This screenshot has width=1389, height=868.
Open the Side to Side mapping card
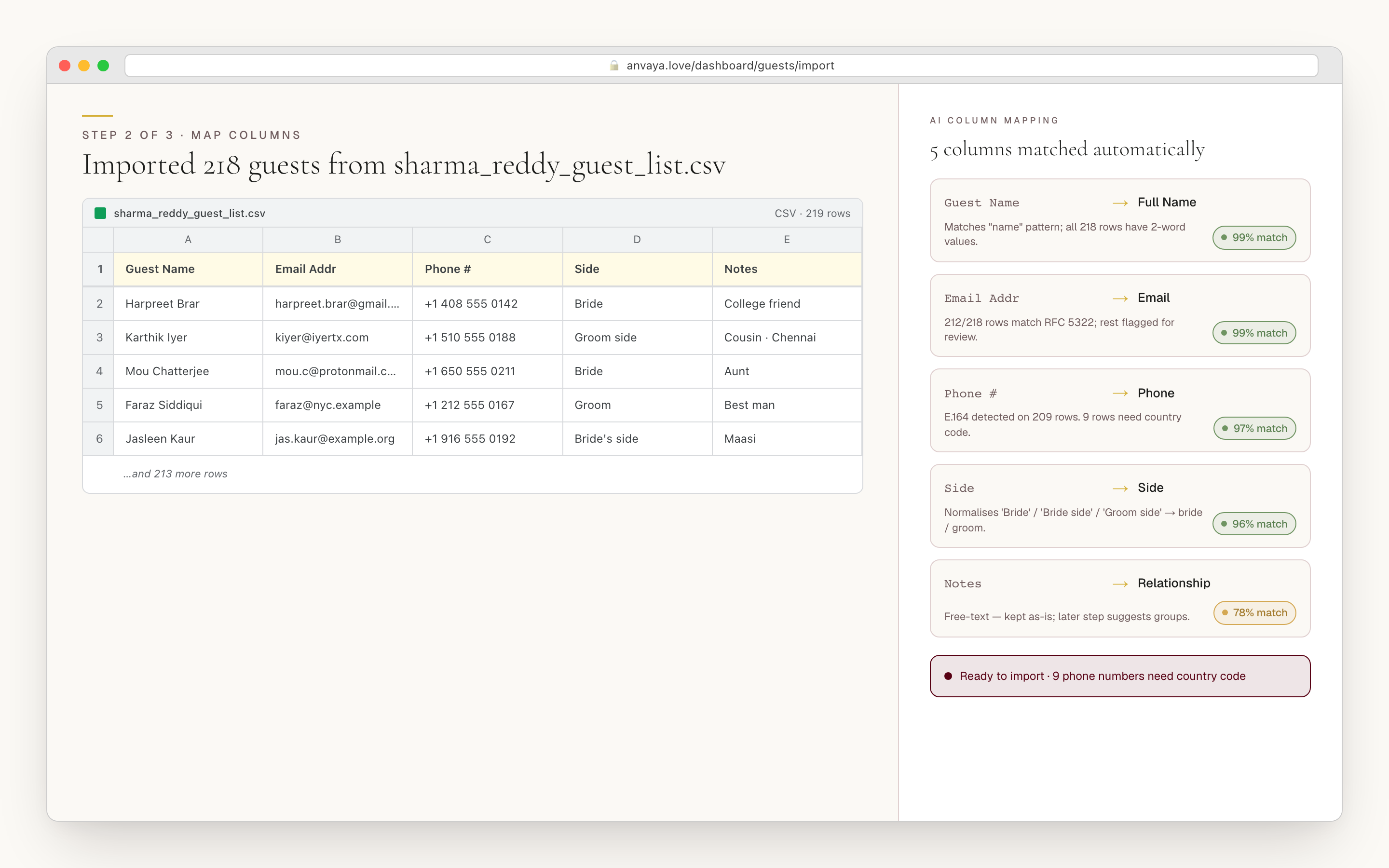coord(1120,506)
